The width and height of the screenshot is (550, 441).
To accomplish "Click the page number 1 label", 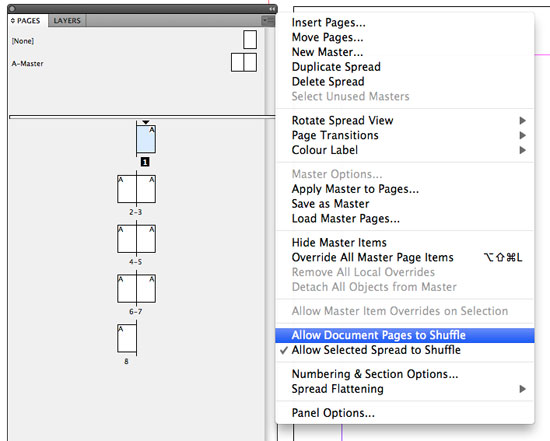I will coord(145,162).
